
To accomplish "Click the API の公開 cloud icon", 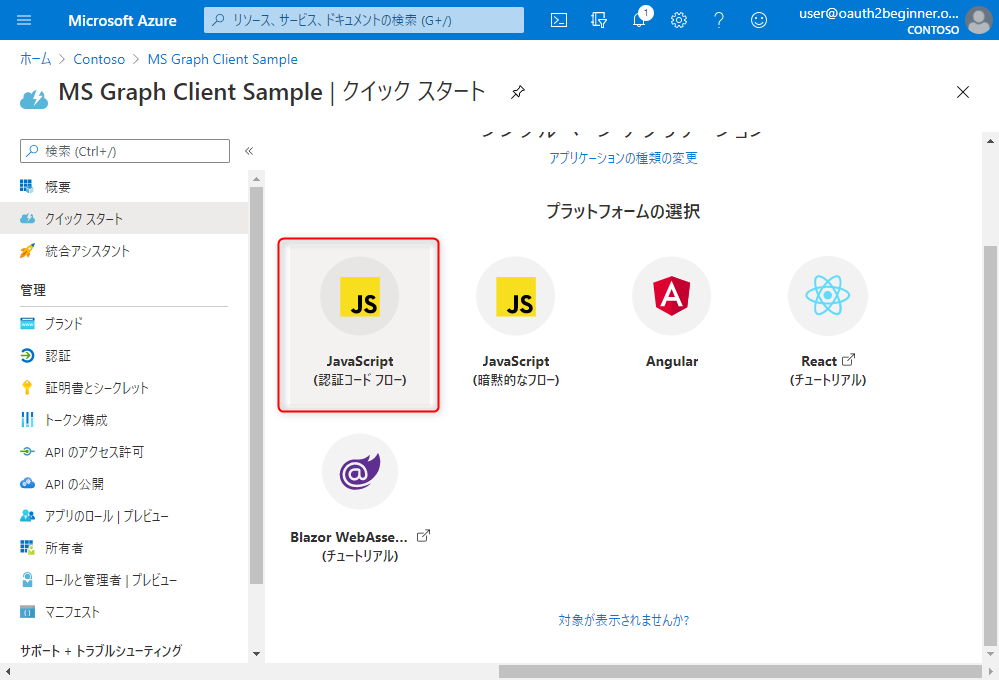I will (x=27, y=484).
